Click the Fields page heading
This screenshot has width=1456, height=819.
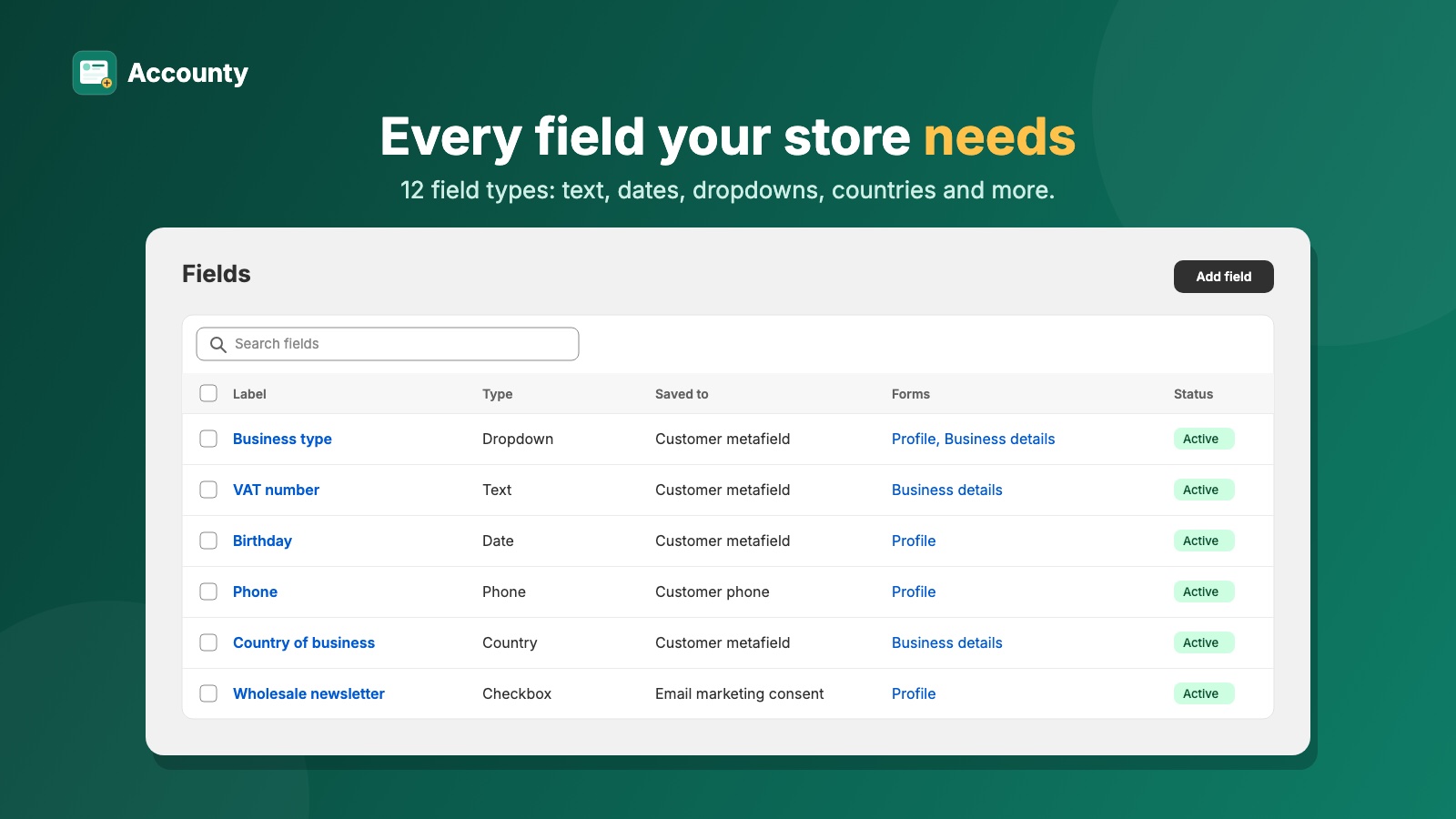click(217, 274)
